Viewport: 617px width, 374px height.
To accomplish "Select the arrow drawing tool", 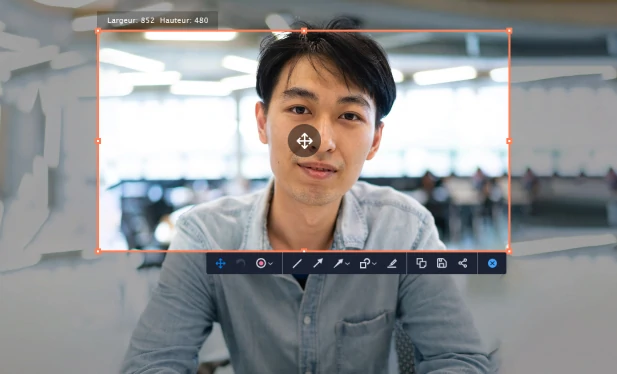I will pyautogui.click(x=318, y=263).
